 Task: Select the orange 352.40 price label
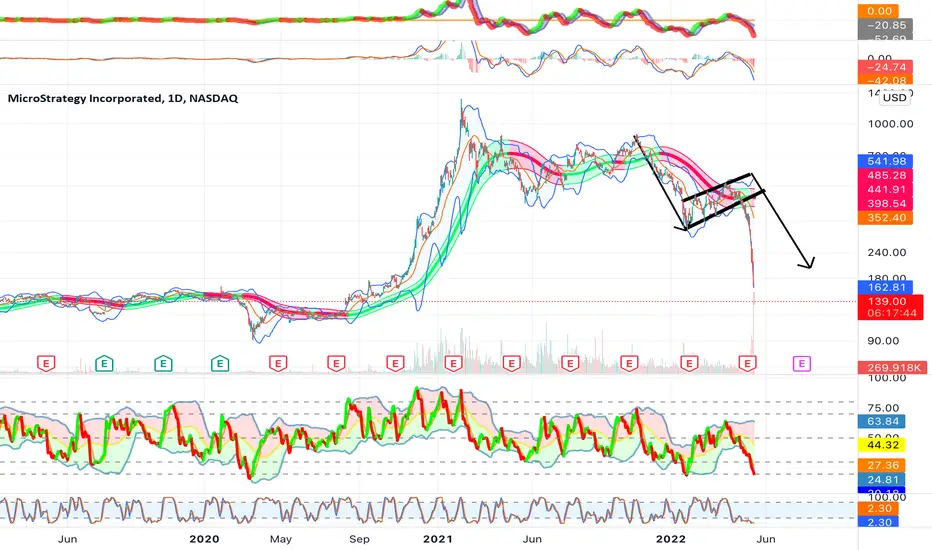[886, 218]
